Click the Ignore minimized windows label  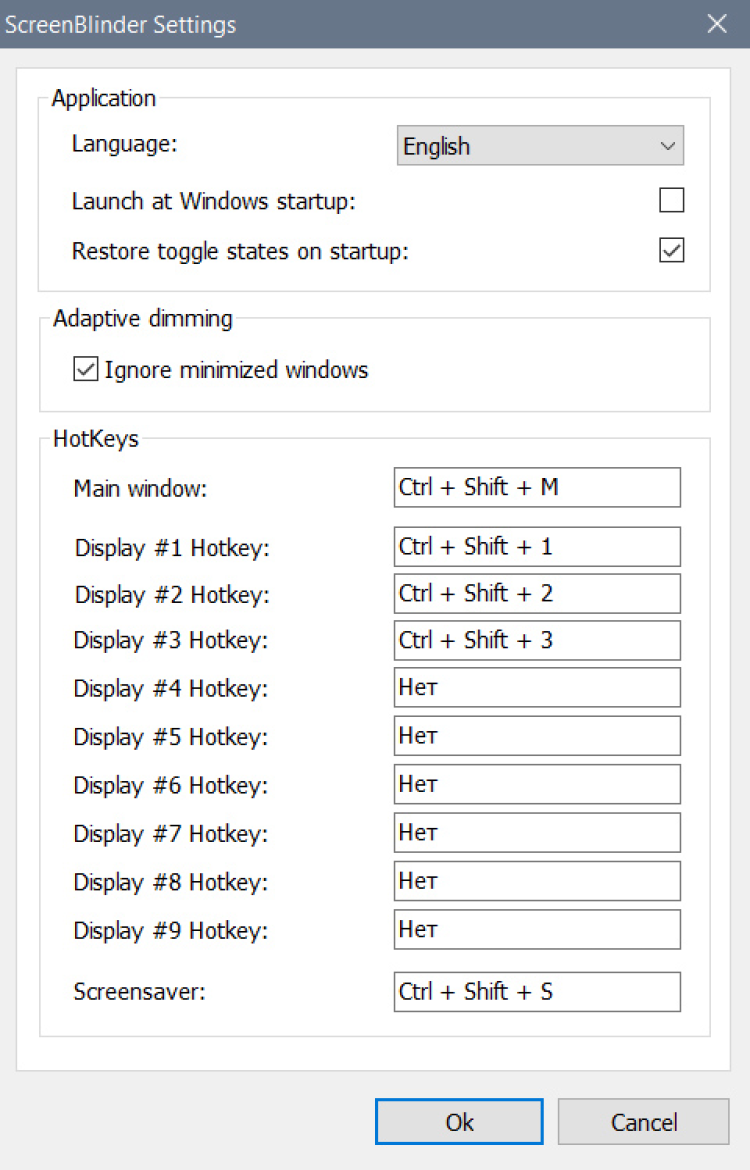tap(236, 370)
